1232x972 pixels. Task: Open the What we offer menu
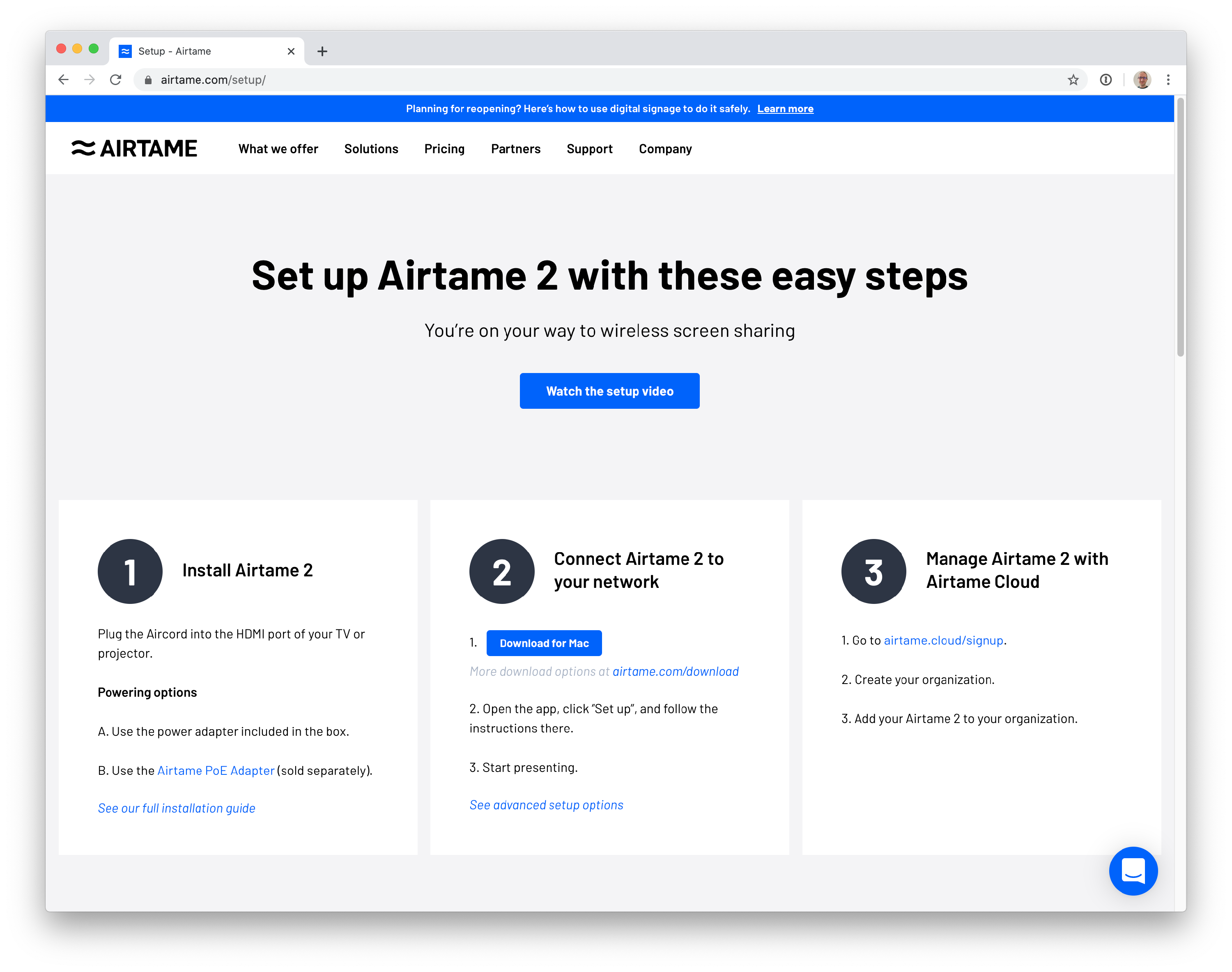click(278, 149)
